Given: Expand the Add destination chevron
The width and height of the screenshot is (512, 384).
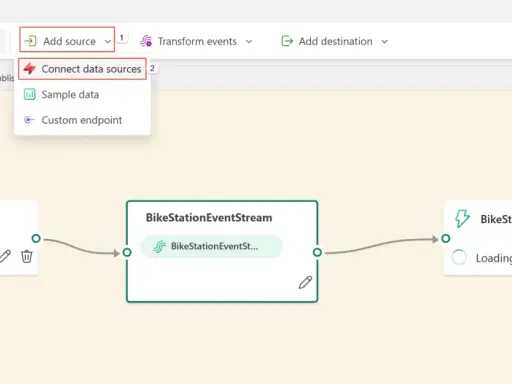Looking at the screenshot, I should (x=385, y=42).
